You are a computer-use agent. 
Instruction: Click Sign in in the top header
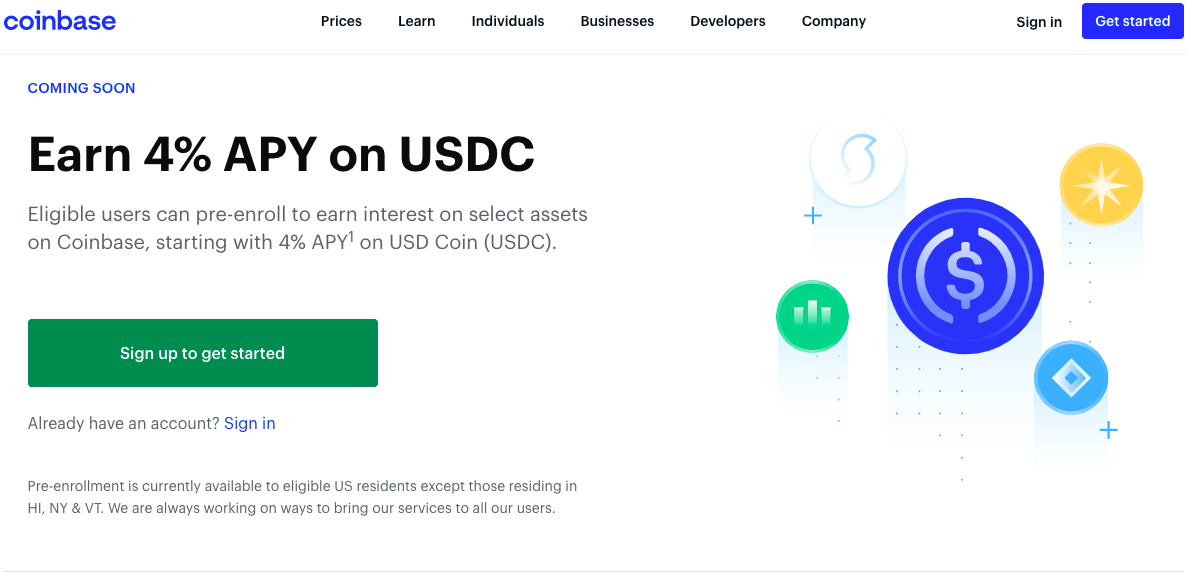1039,22
